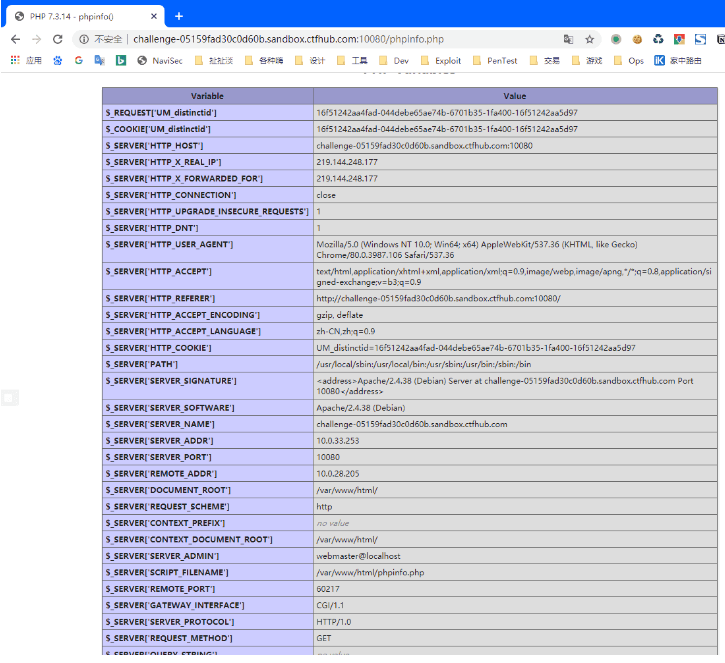
Task: Select the $_SERVER['PATH'] variable cell
Action: pyautogui.click(x=208, y=364)
